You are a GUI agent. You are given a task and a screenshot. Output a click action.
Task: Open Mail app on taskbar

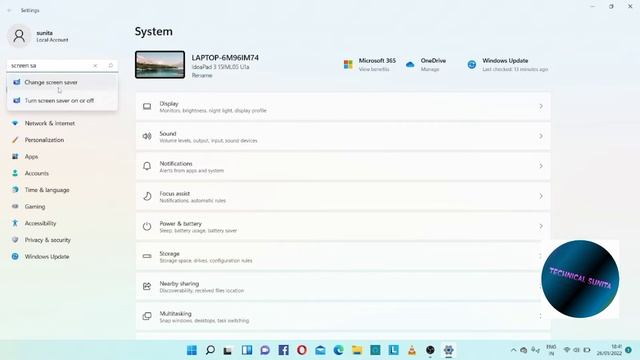320,350
